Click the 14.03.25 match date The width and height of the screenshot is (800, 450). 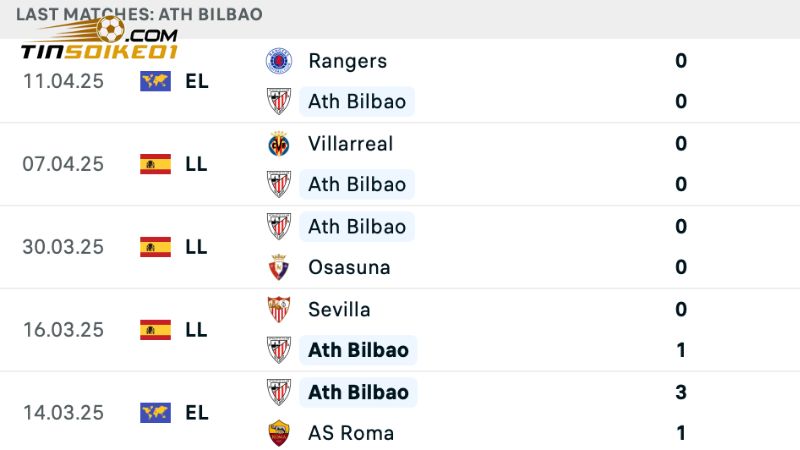coord(63,412)
